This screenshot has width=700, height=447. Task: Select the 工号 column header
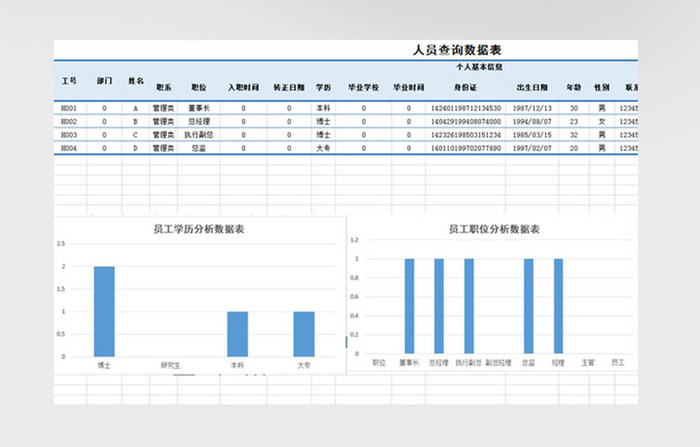coord(69,81)
